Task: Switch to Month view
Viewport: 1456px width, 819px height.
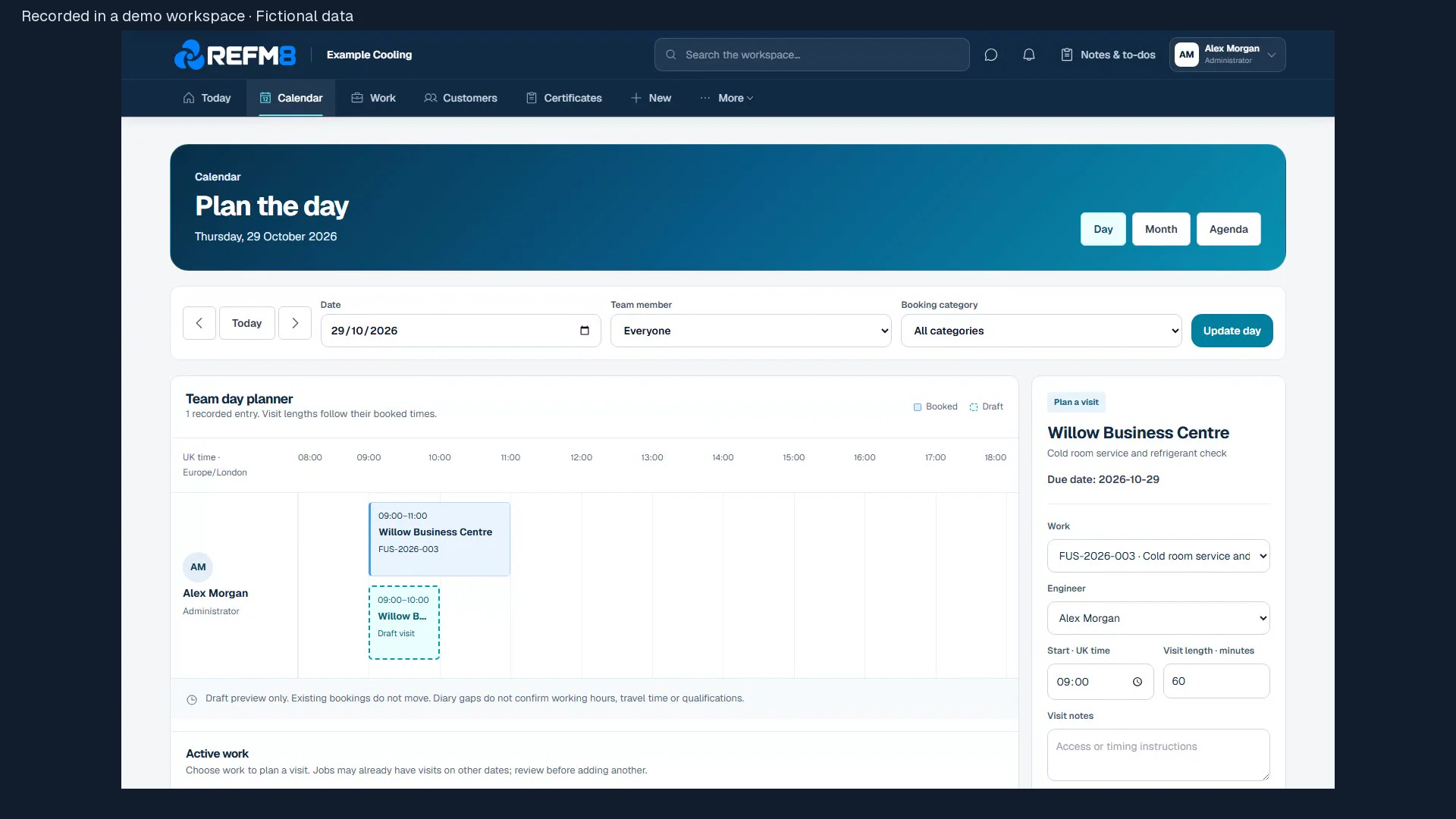Action: click(x=1161, y=229)
